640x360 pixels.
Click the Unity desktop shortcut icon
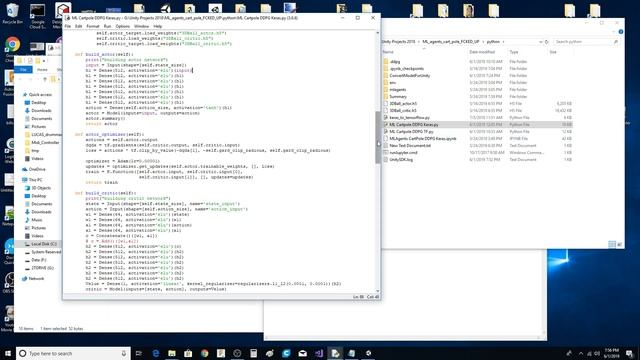point(166,9)
